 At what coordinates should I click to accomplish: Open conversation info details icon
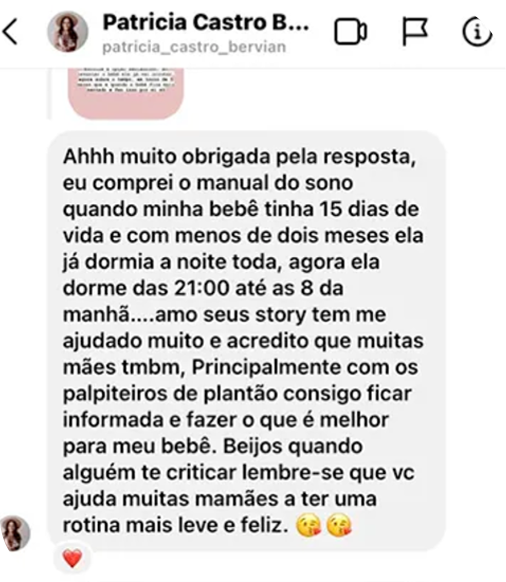(477, 32)
